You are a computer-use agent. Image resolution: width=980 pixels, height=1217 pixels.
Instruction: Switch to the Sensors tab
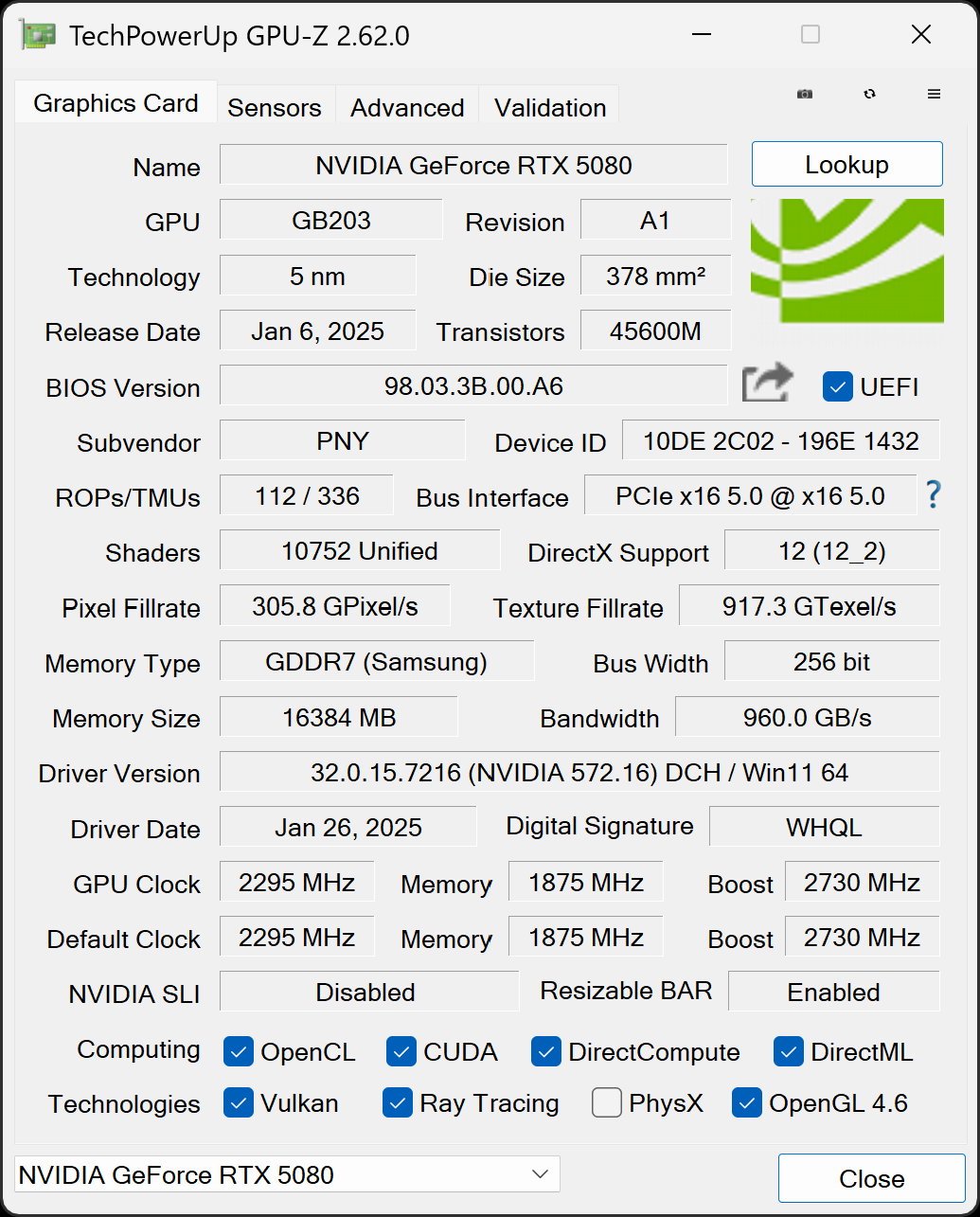pos(275,107)
